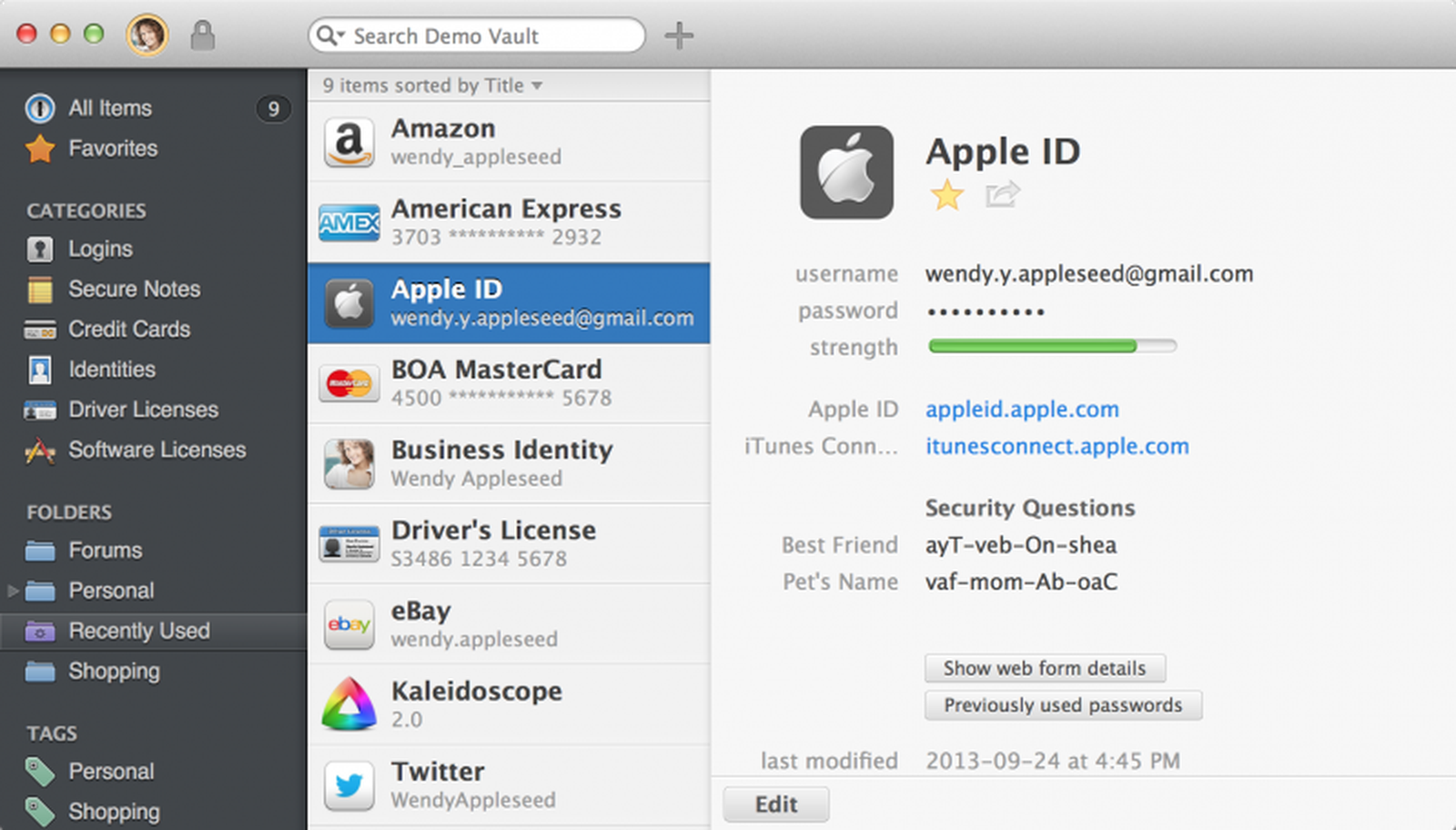The image size is (1456, 830).
Task: Expand the Personal folder disclosure triangle
Action: click(x=13, y=591)
